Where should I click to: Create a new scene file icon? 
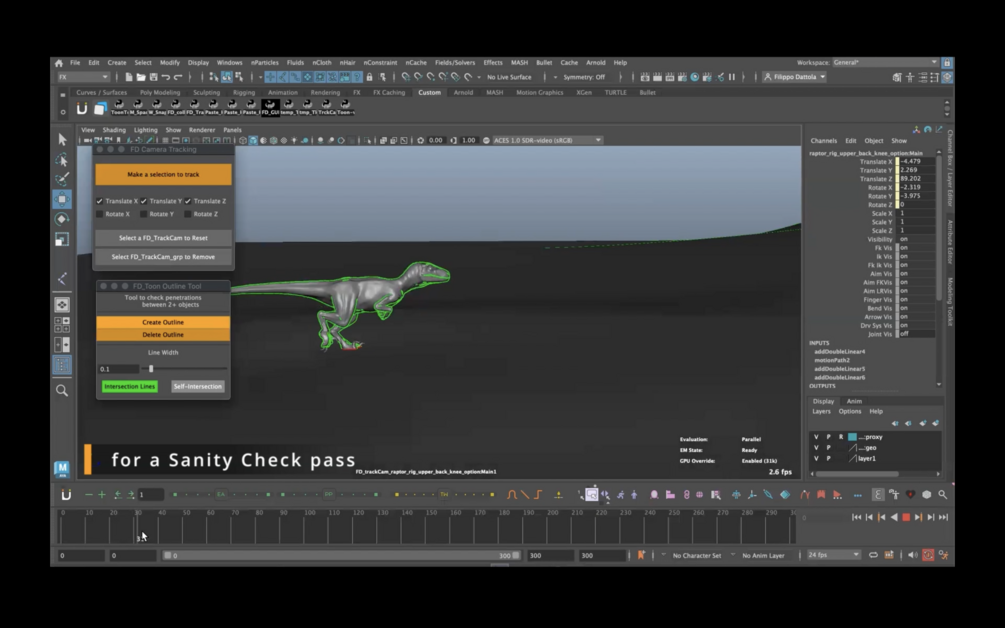(129, 77)
